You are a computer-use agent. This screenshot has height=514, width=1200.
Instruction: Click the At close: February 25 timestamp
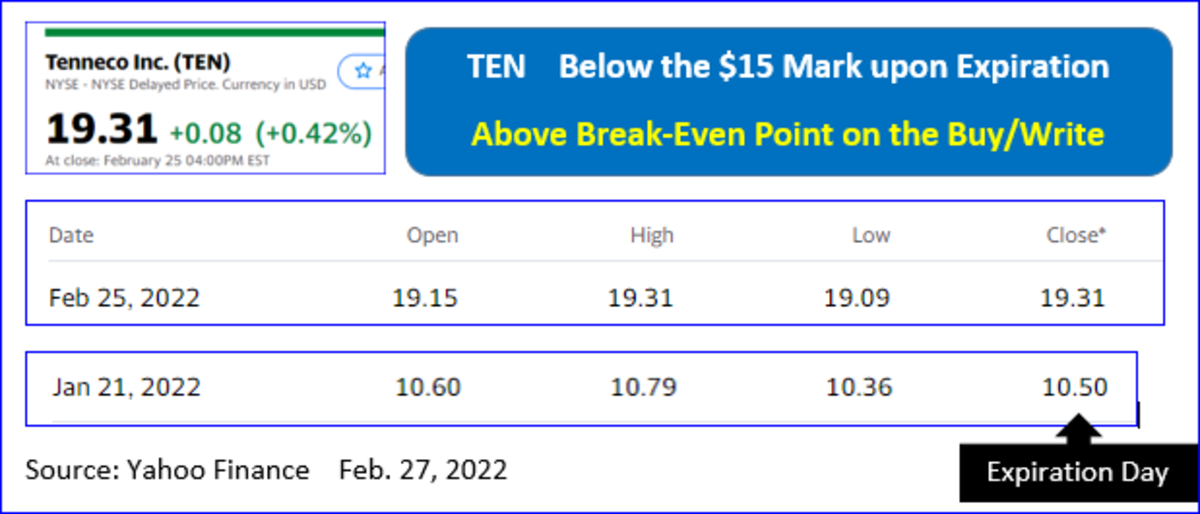(157, 160)
